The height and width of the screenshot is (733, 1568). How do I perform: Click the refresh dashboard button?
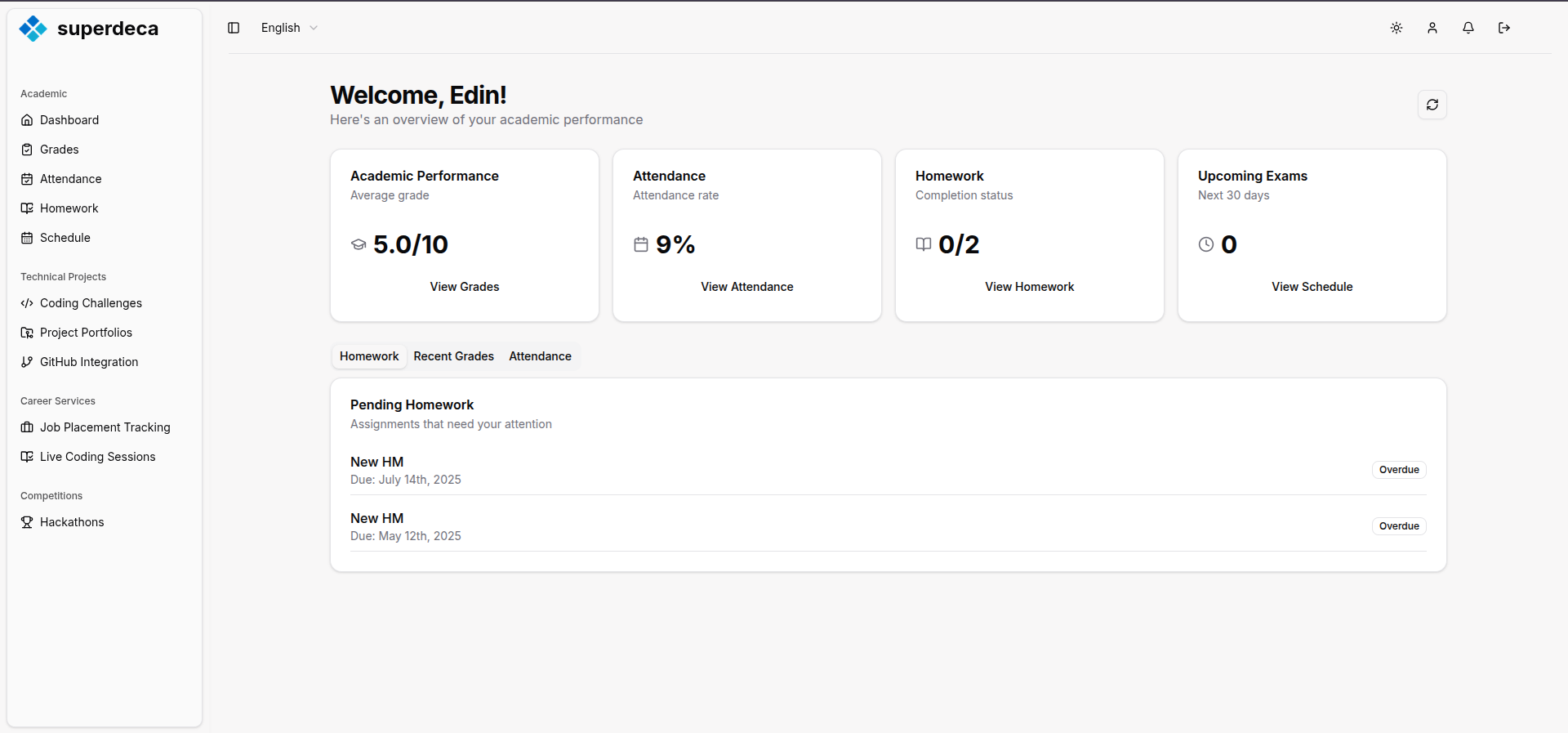(x=1432, y=105)
